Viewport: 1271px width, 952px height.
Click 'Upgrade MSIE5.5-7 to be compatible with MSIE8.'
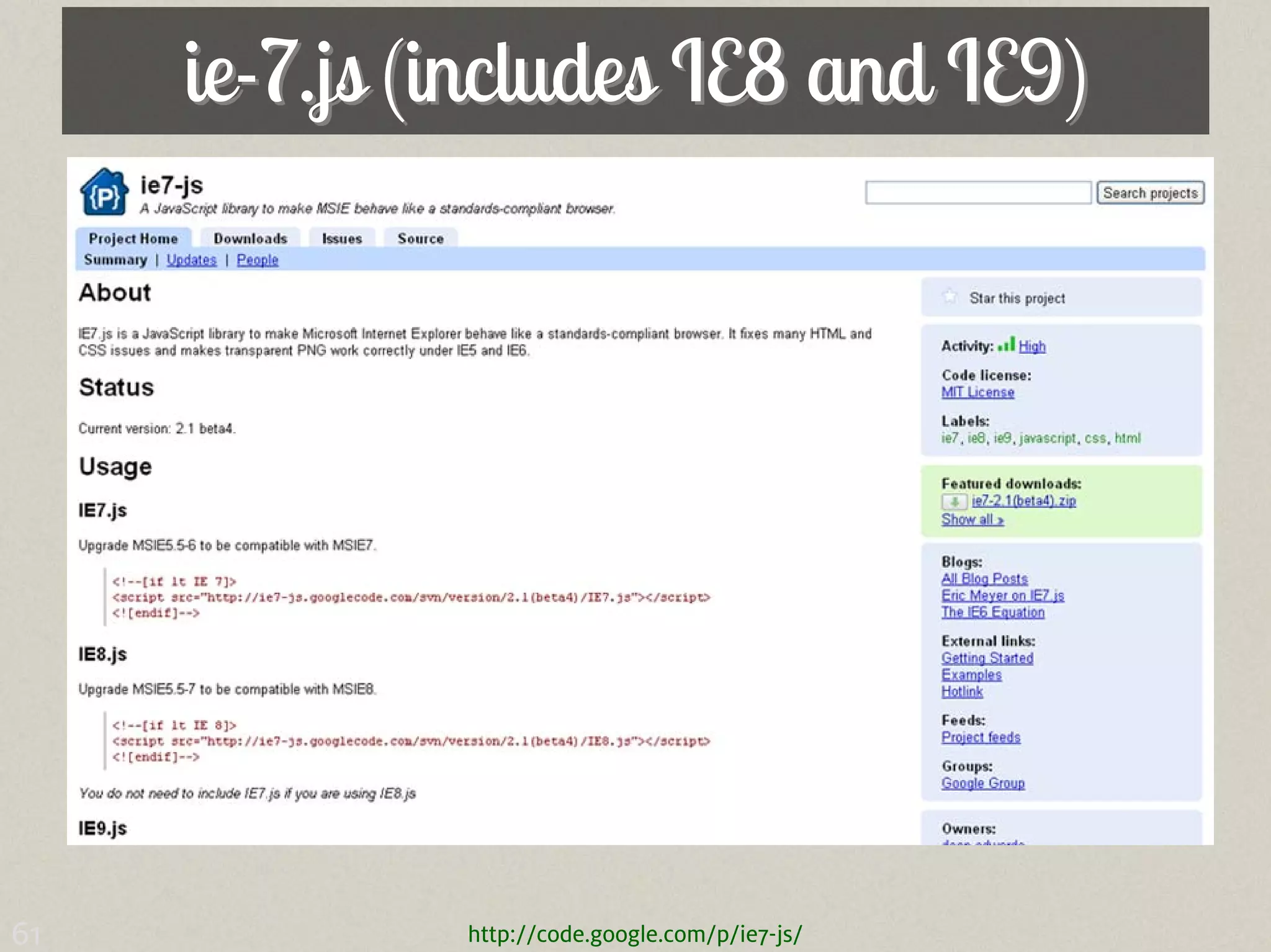click(227, 689)
